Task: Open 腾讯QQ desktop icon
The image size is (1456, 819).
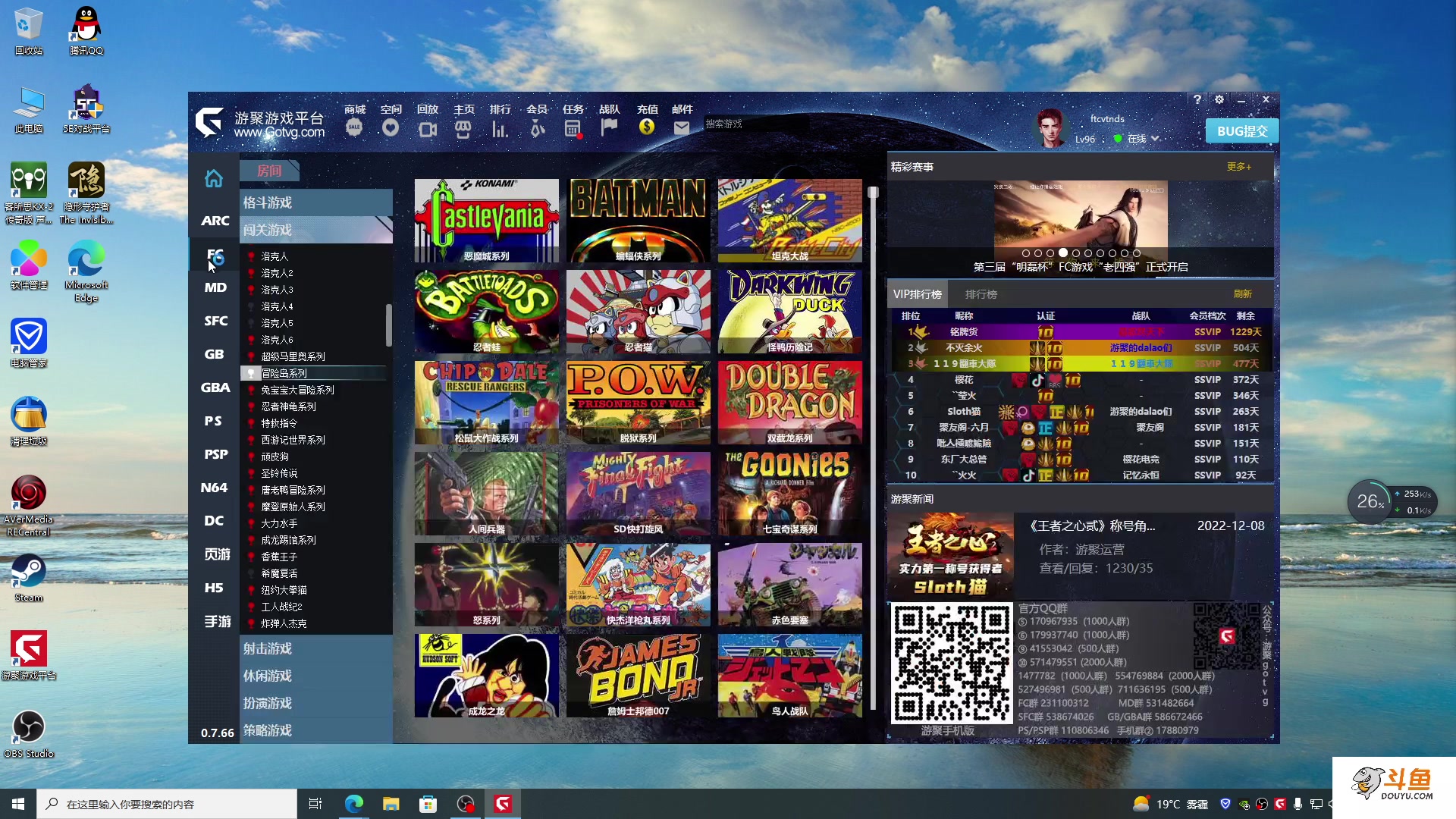Action: click(86, 30)
